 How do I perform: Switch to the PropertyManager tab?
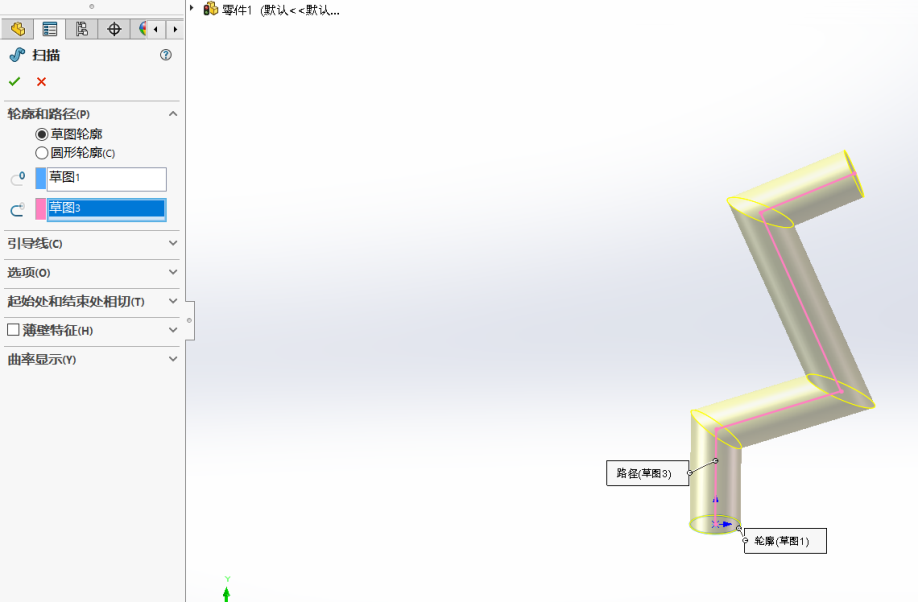[50, 29]
